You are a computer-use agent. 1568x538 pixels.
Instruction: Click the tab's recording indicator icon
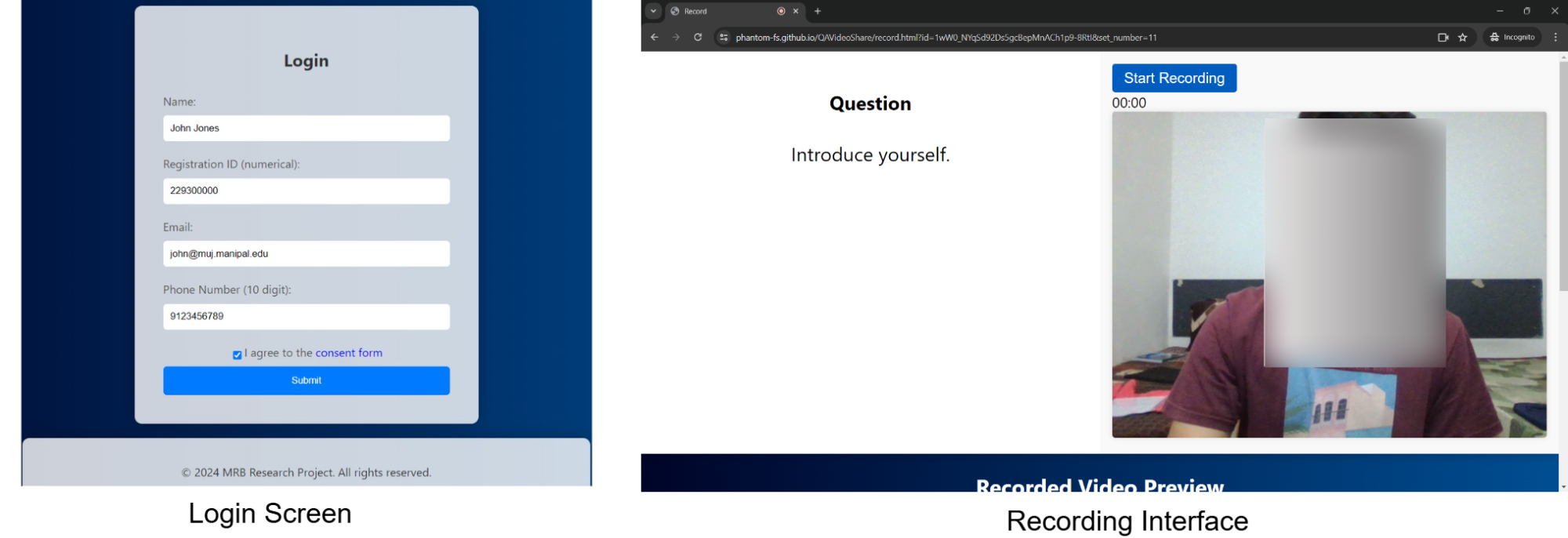tap(781, 11)
